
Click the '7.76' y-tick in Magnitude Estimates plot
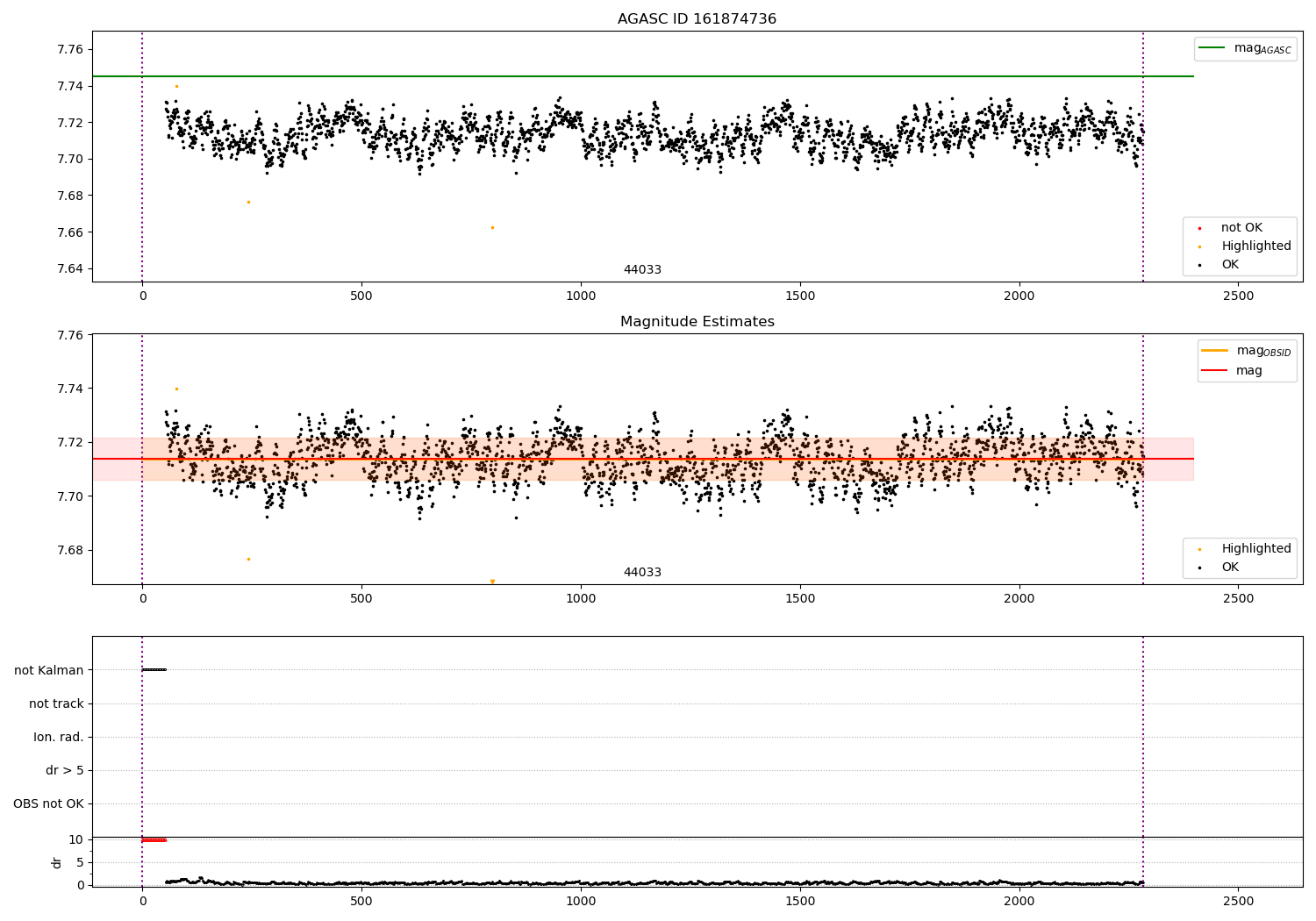[70, 335]
